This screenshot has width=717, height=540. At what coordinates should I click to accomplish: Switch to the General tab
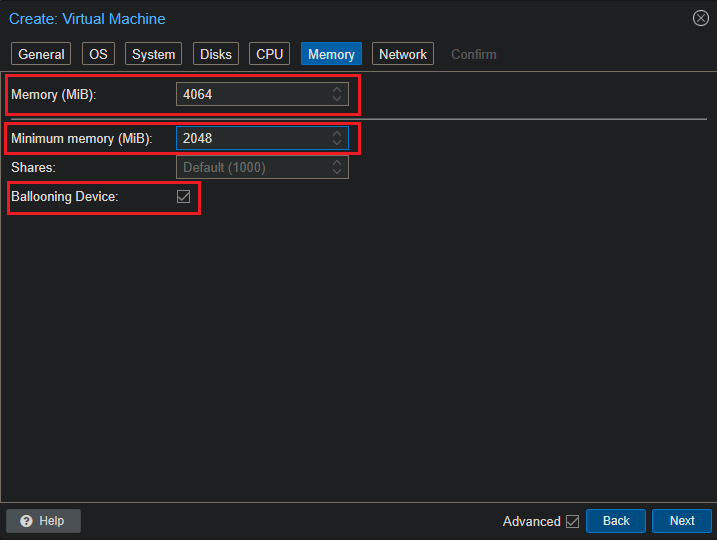coord(41,54)
